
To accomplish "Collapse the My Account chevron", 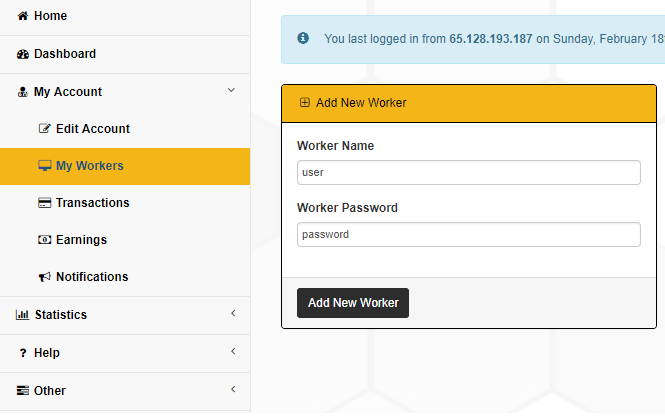I will click(x=232, y=91).
